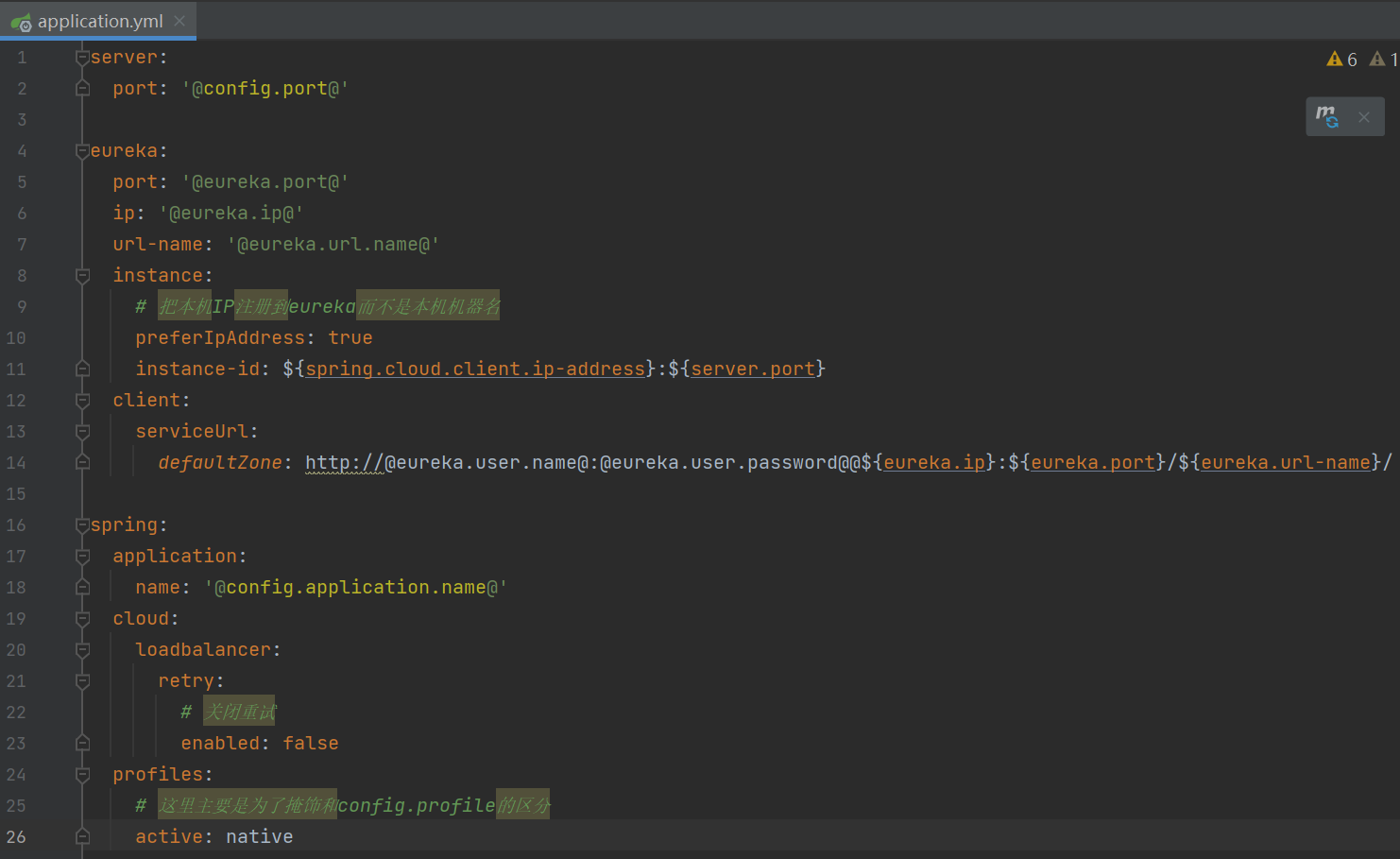Click the retry comment on line 22
The image size is (1400, 859).
229,712
